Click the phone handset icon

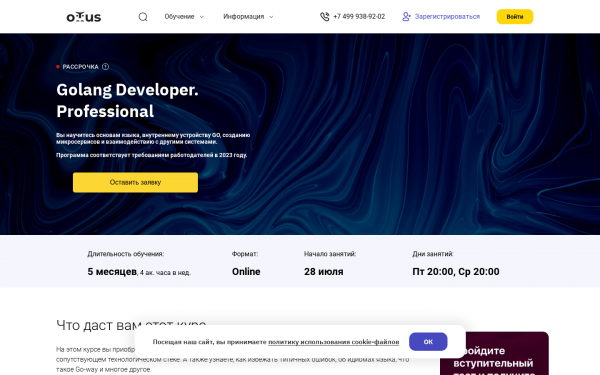pyautogui.click(x=324, y=17)
